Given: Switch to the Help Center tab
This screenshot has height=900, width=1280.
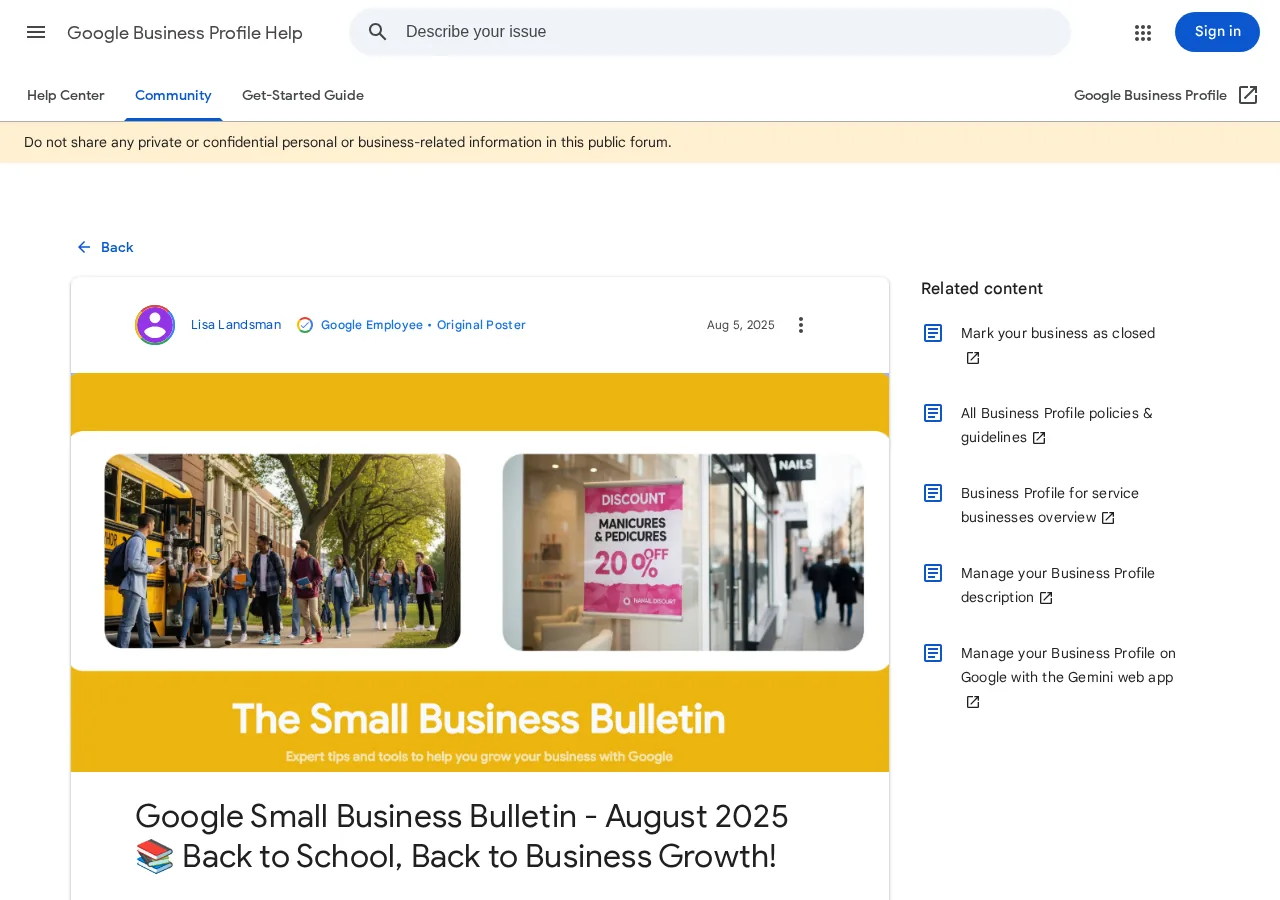Looking at the screenshot, I should point(66,95).
